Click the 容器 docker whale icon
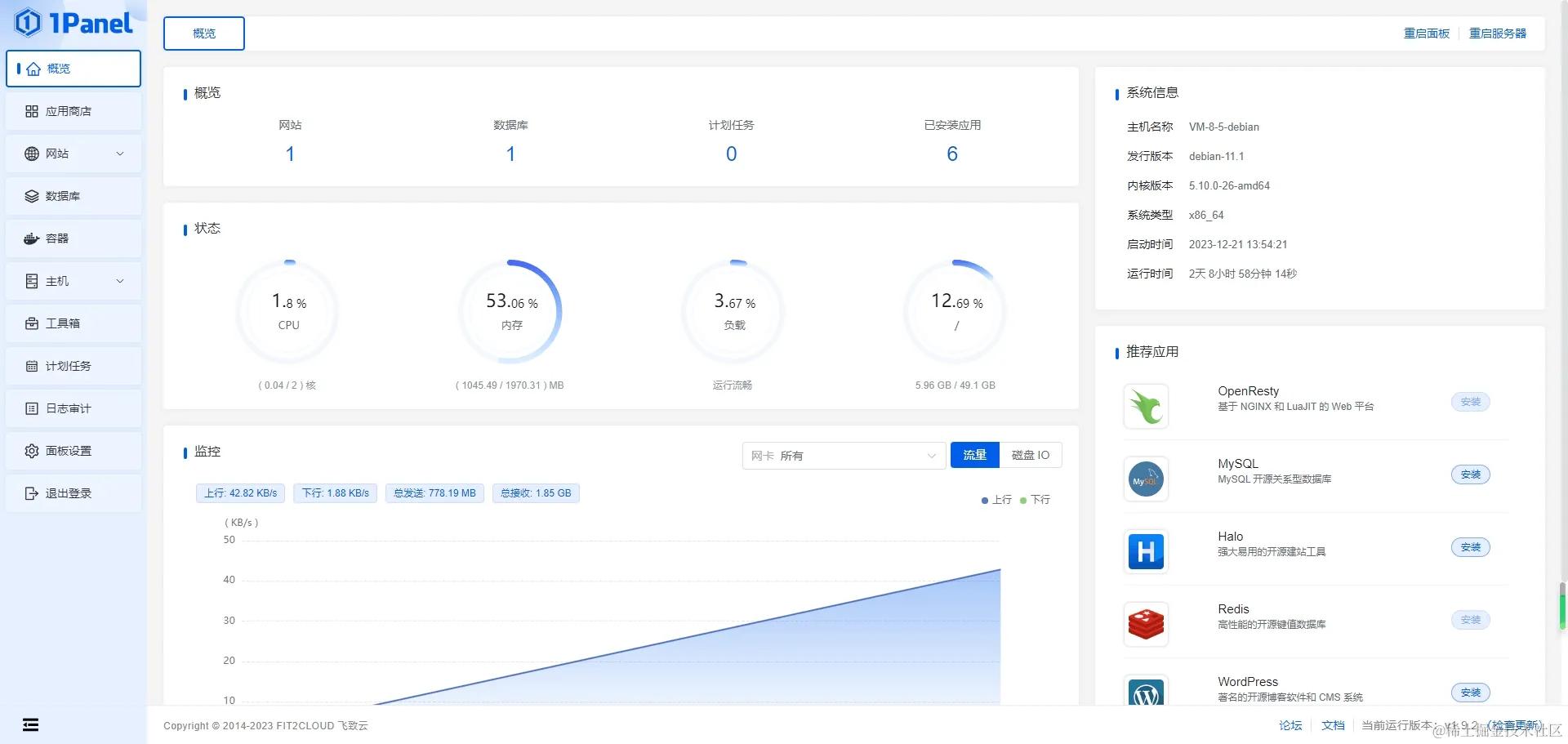The height and width of the screenshot is (744, 1568). [x=32, y=238]
